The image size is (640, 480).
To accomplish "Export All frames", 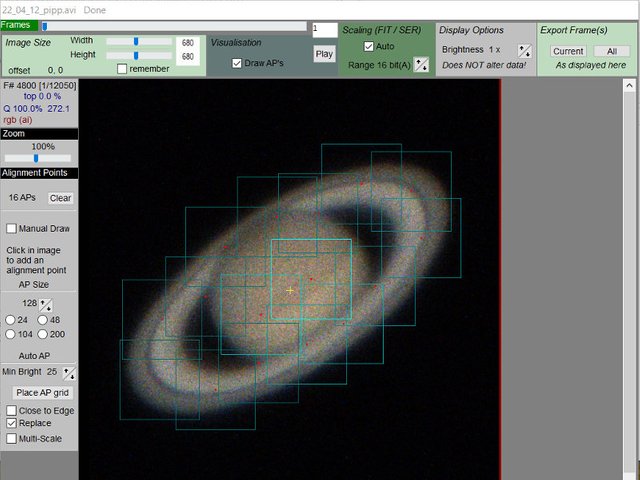I will coord(611,51).
